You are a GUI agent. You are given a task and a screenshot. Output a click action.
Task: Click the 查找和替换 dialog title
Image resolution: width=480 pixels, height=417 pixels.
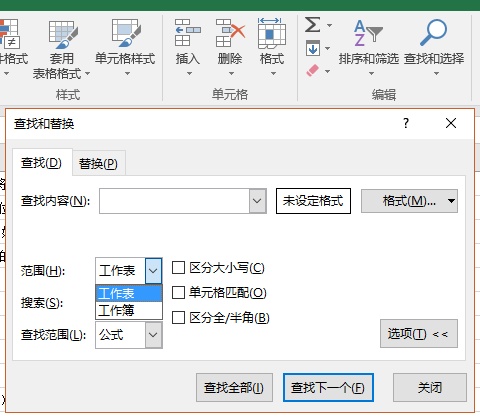[44, 124]
